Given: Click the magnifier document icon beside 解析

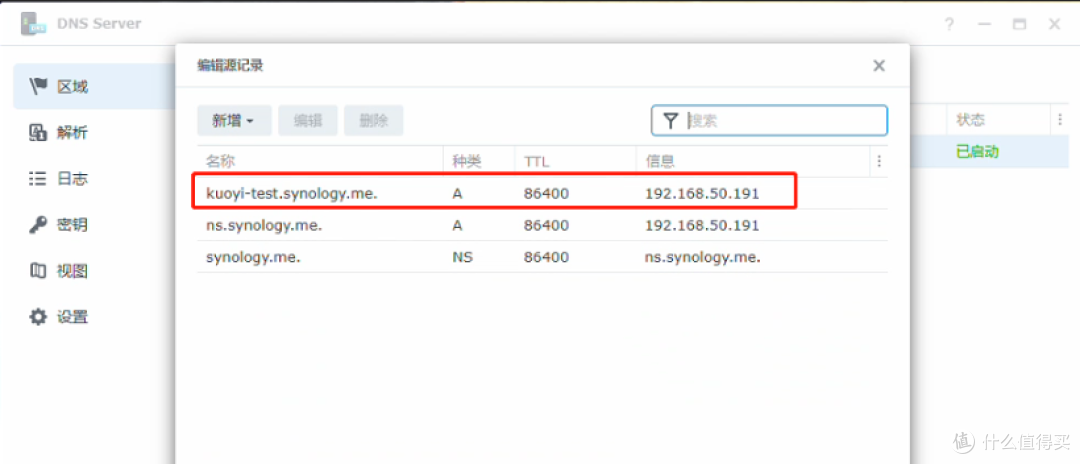Looking at the screenshot, I should [38, 133].
